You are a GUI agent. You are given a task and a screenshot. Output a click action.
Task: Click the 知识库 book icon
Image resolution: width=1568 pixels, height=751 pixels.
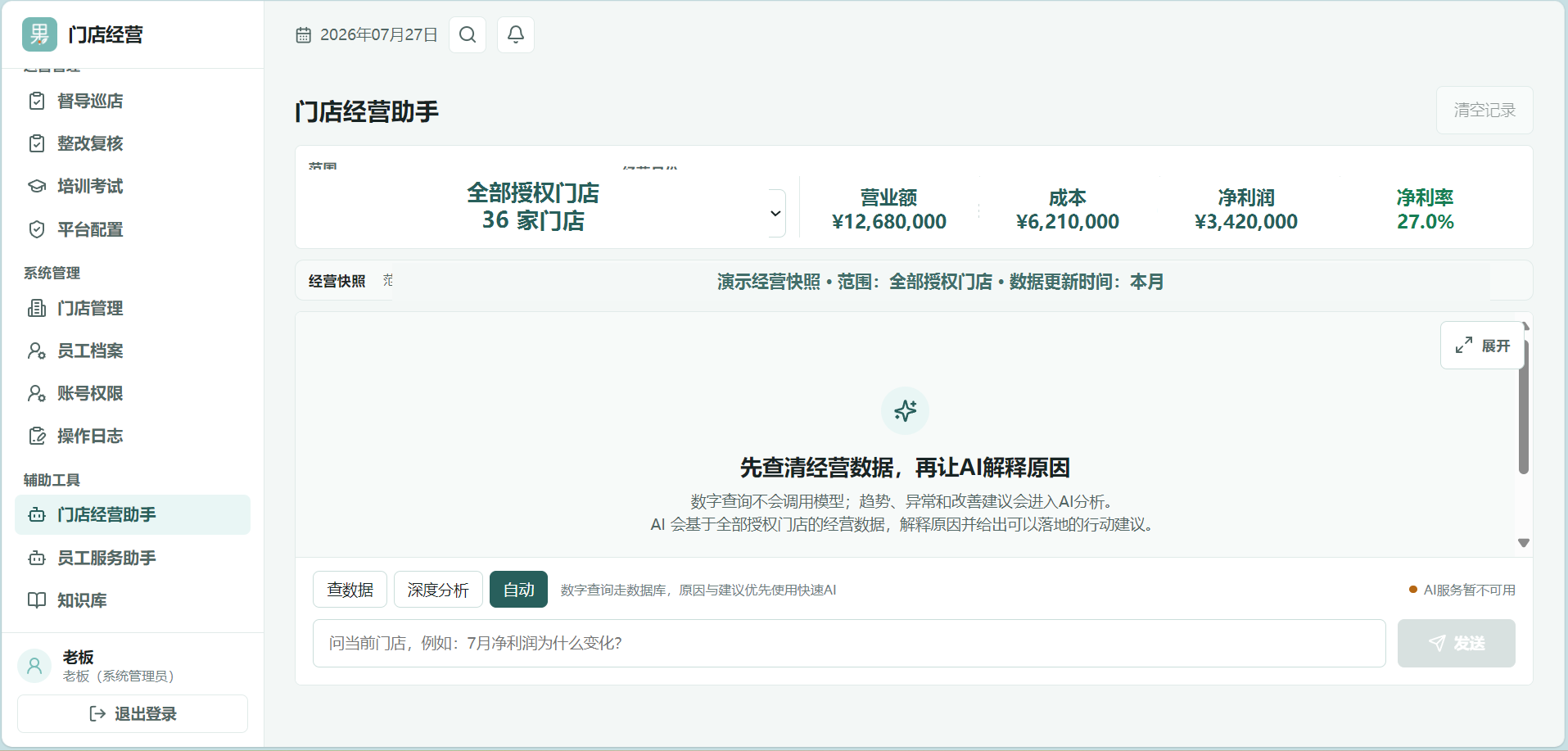pos(37,600)
